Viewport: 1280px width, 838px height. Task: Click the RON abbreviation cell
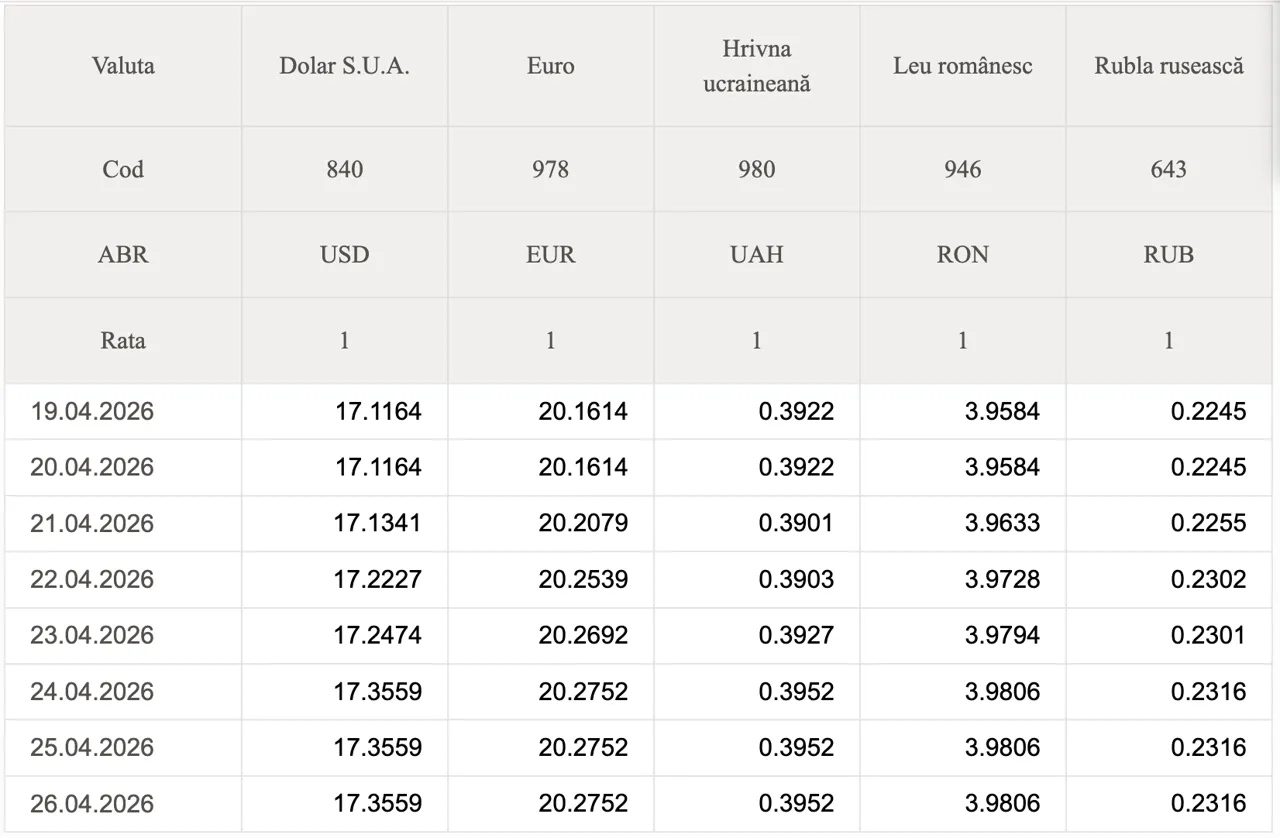pos(962,254)
